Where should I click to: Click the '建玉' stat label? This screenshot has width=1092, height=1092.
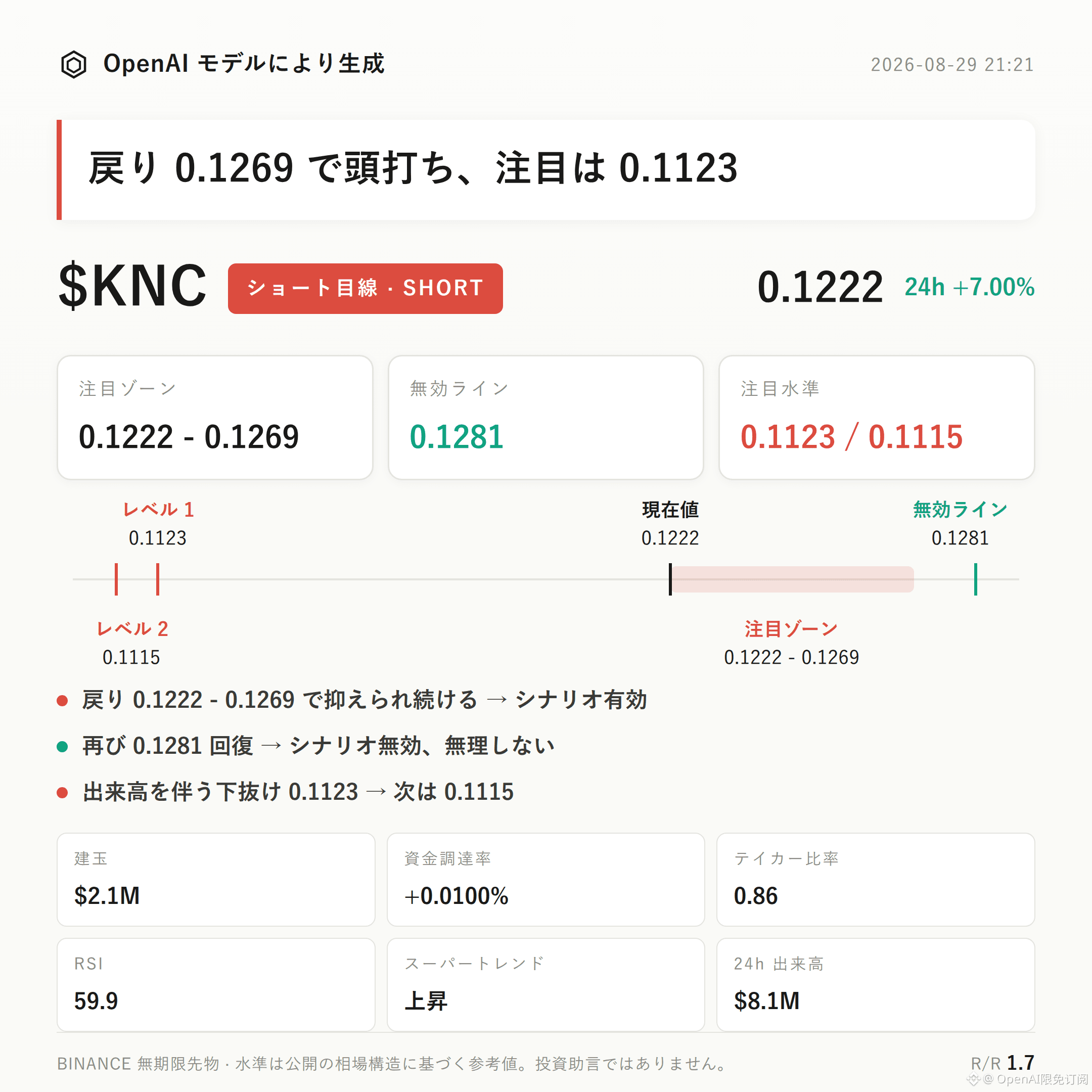91,858
